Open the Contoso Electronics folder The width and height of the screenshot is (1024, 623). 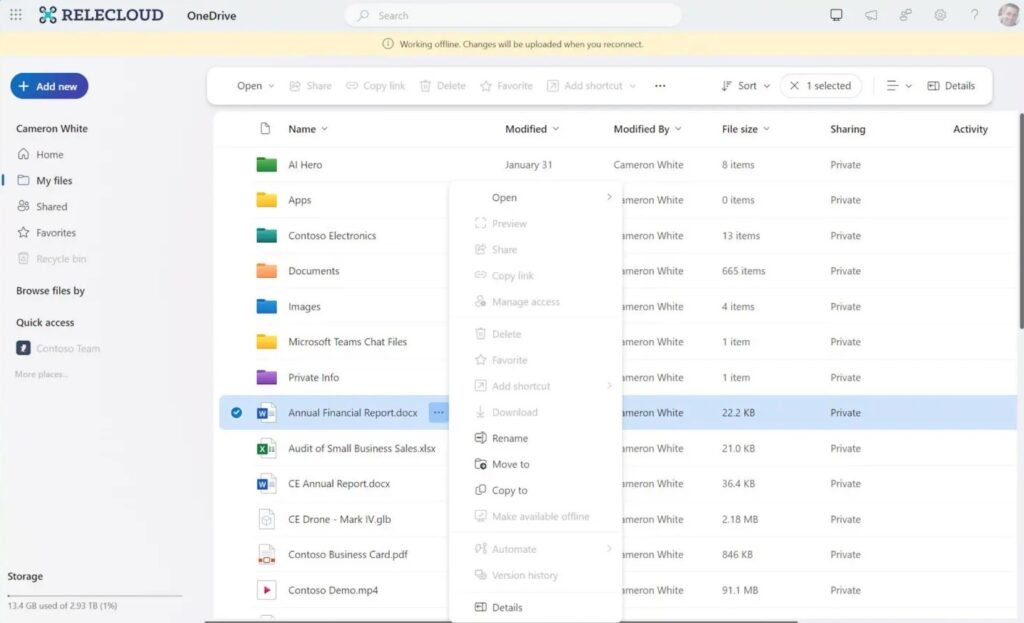click(x=332, y=236)
